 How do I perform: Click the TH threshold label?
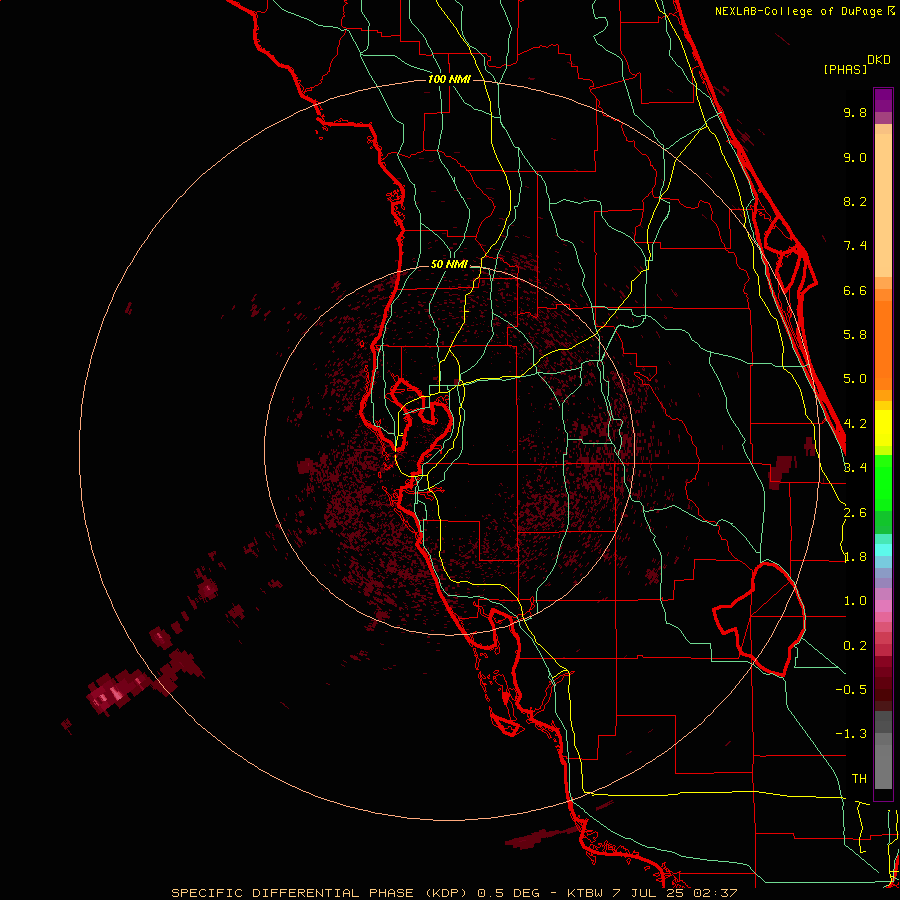(859, 779)
